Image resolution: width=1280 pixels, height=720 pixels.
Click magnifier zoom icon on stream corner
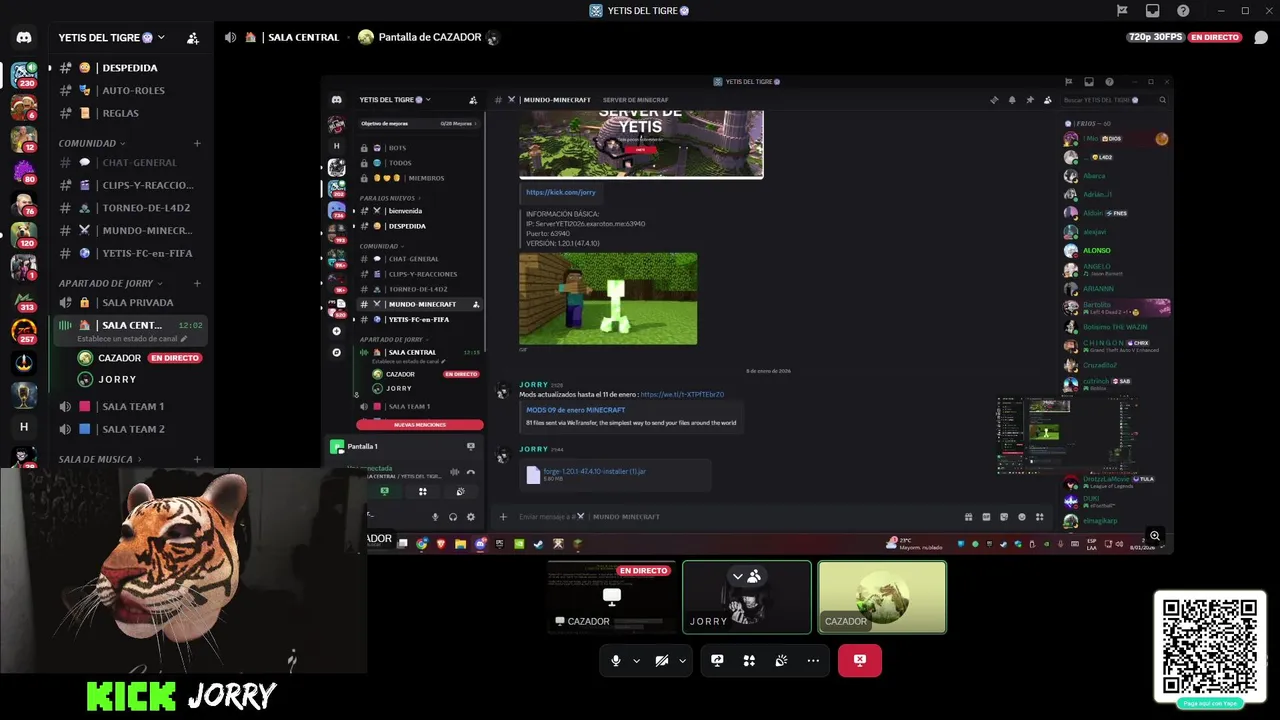pyautogui.click(x=1155, y=536)
